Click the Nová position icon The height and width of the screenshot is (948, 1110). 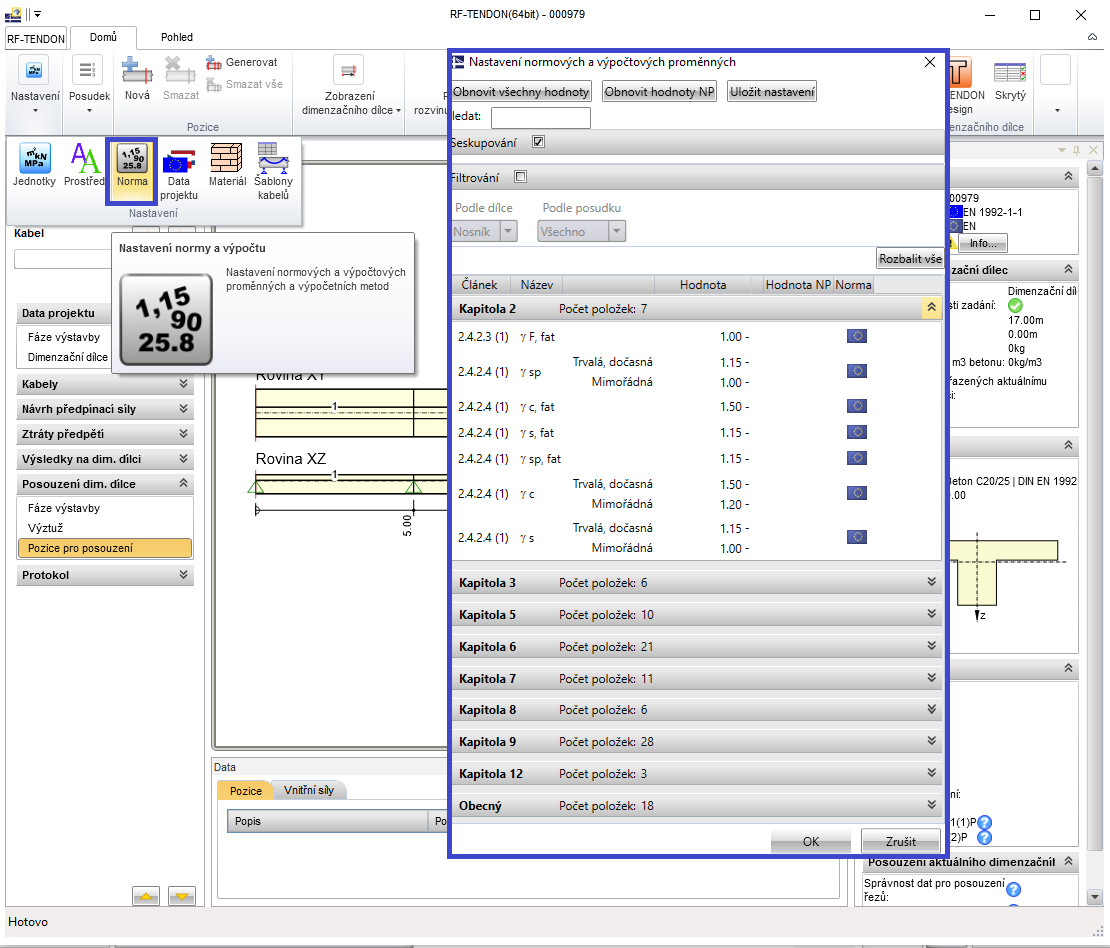(137, 79)
